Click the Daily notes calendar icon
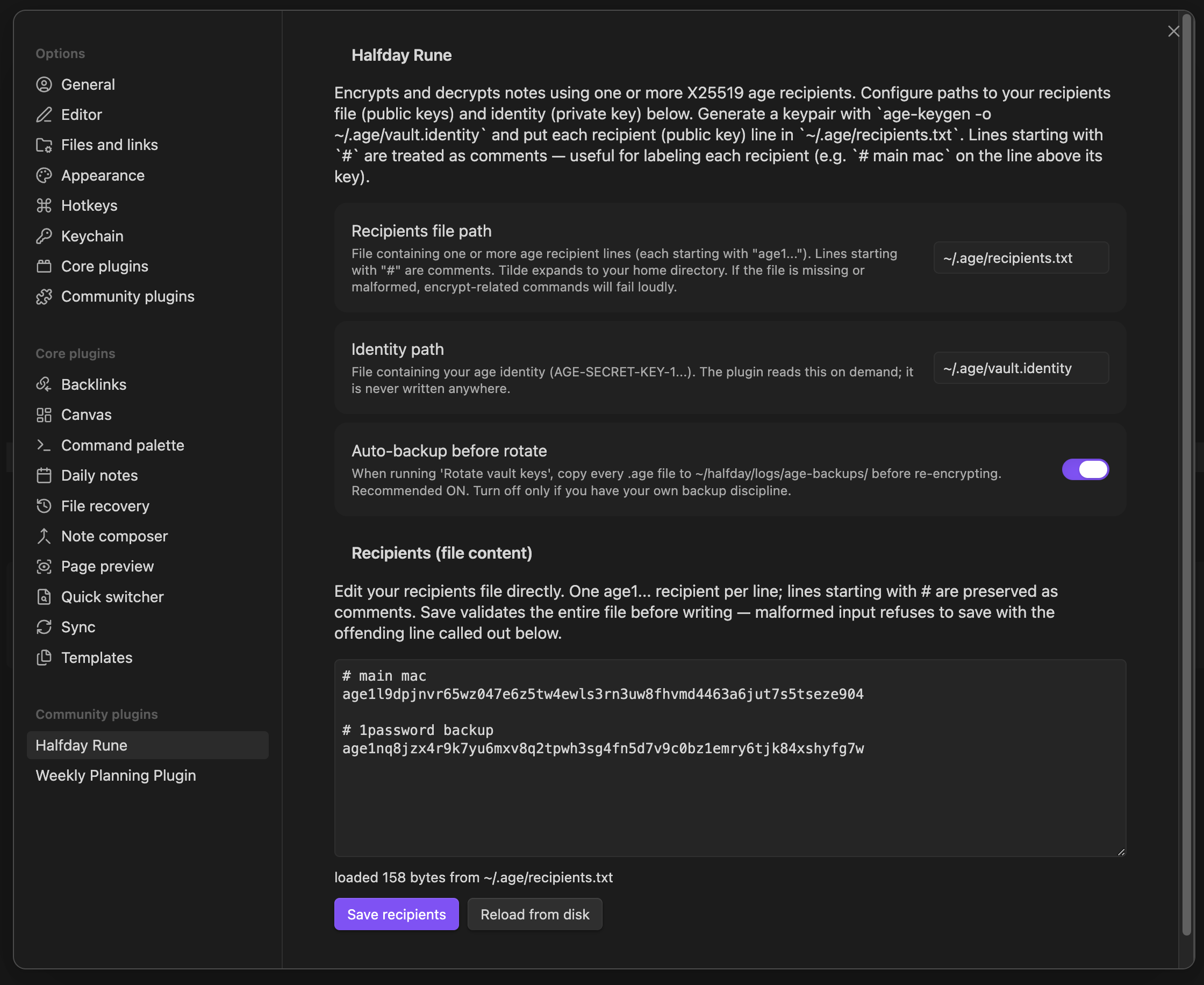Screen dimensions: 1204x985 coord(44,475)
